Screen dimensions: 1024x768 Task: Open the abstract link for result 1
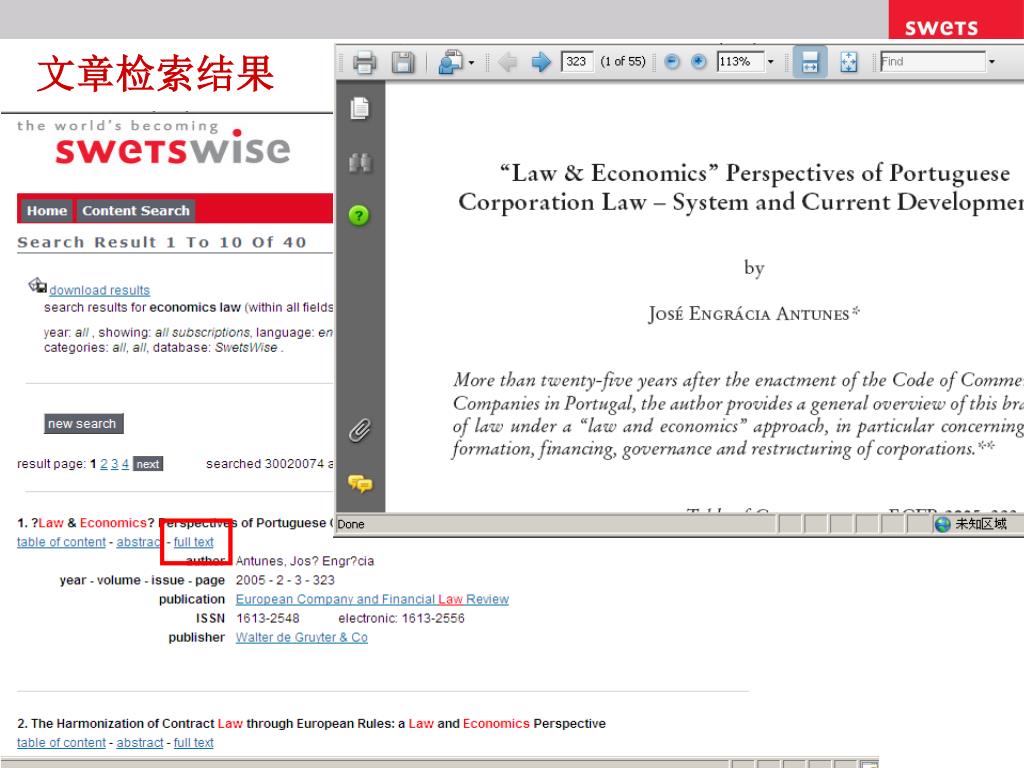pos(138,542)
